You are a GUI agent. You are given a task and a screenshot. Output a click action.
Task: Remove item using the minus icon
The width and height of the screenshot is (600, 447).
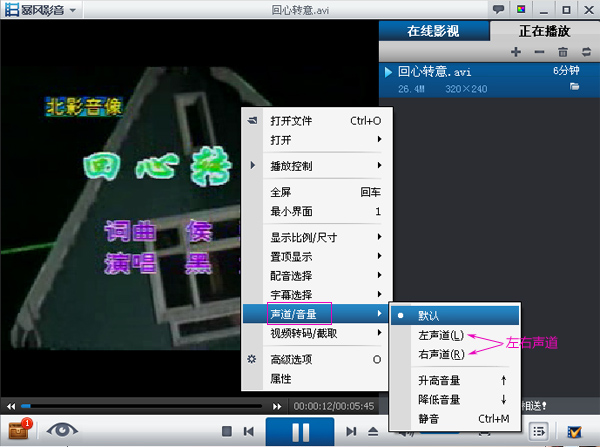[x=539, y=51]
